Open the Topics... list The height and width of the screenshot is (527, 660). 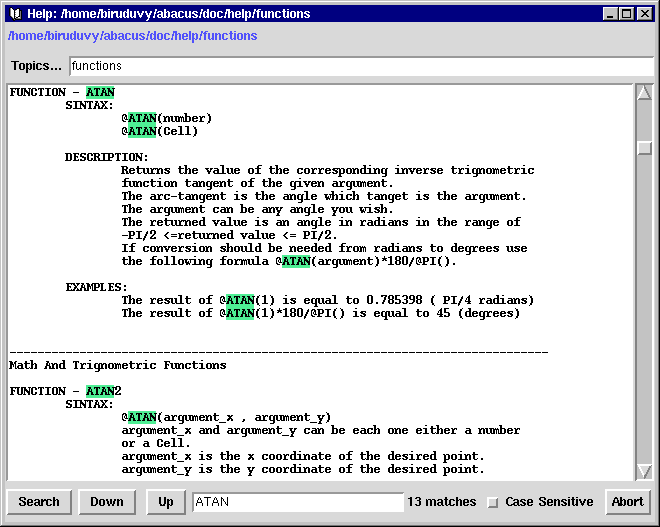coord(36,66)
